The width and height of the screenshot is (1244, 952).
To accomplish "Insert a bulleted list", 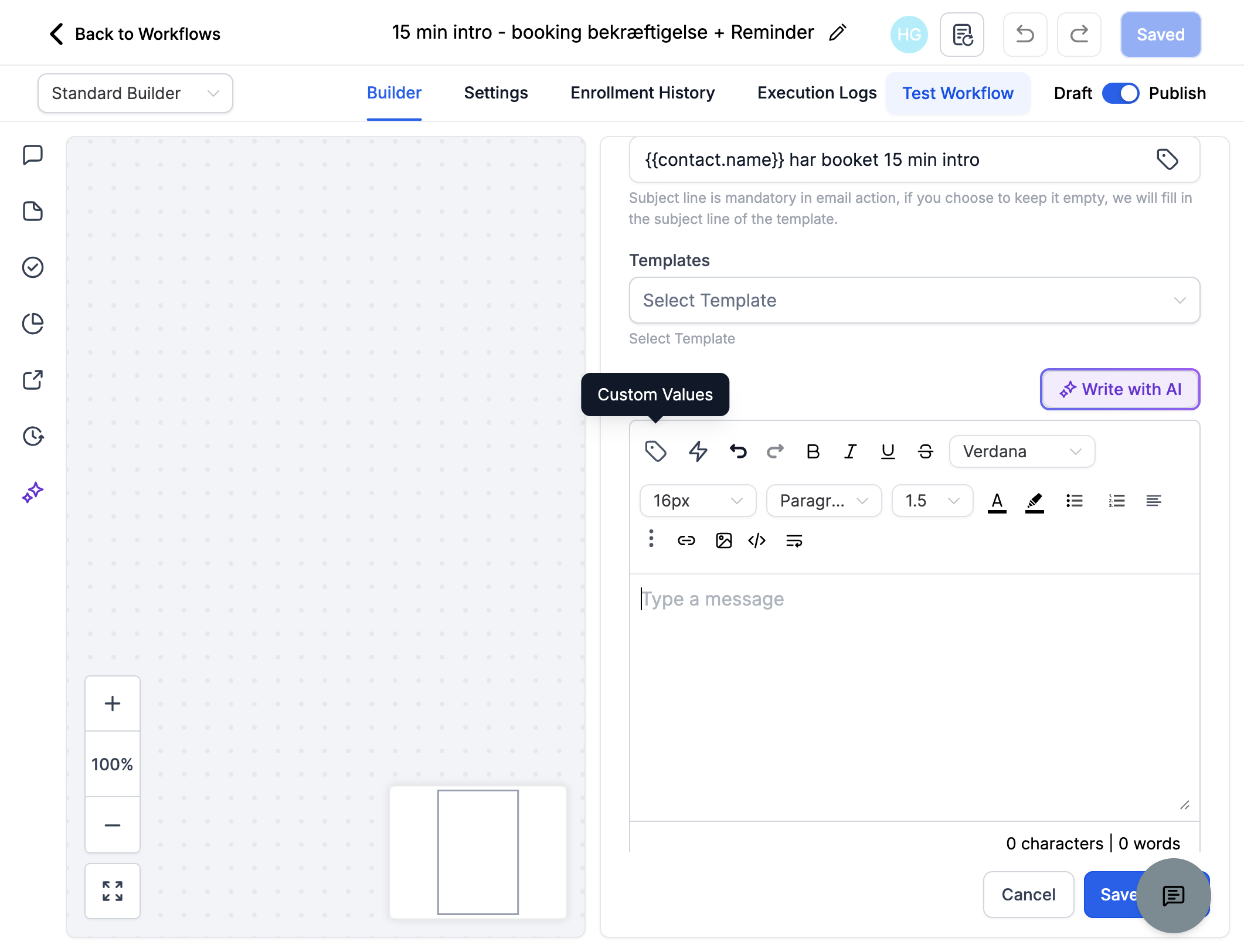I will 1075,501.
